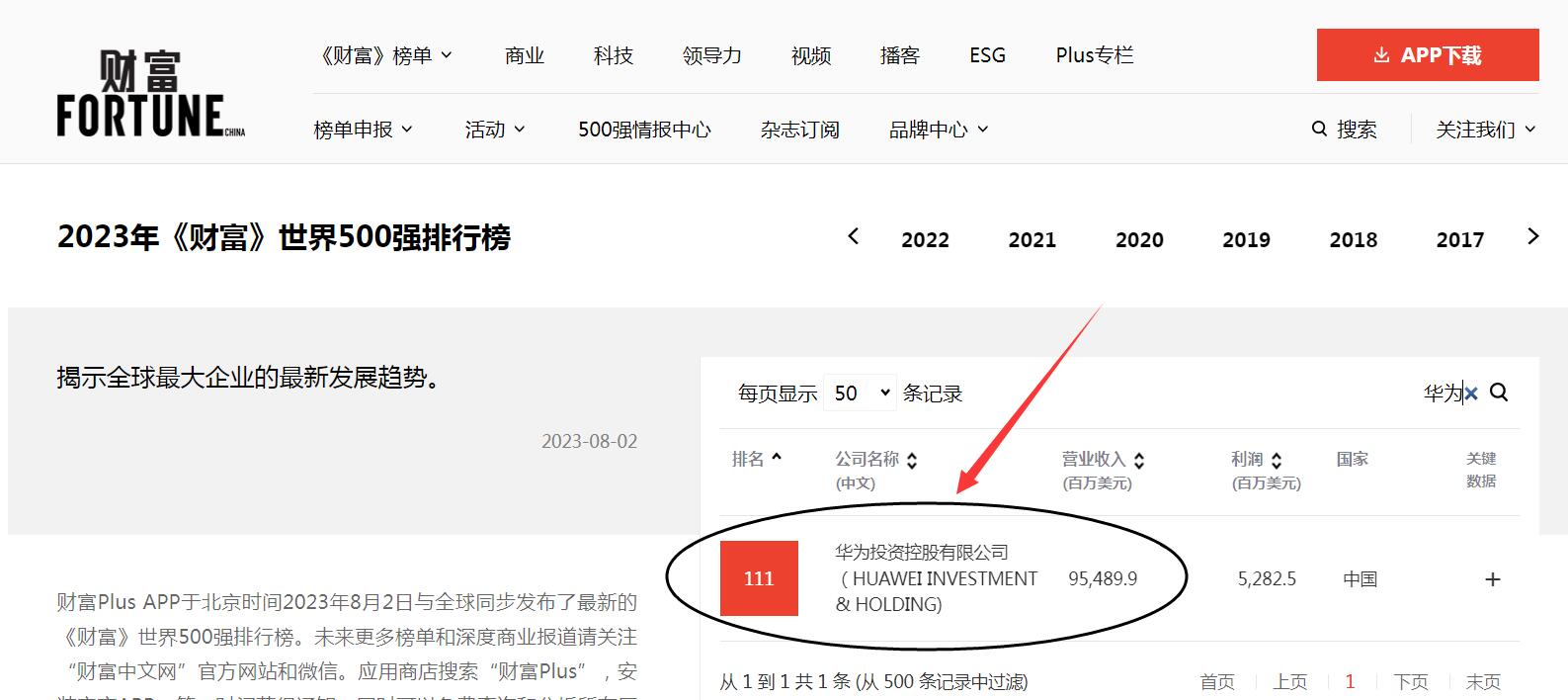Open the Plus专栏 section
The image size is (1568, 700).
1095,55
